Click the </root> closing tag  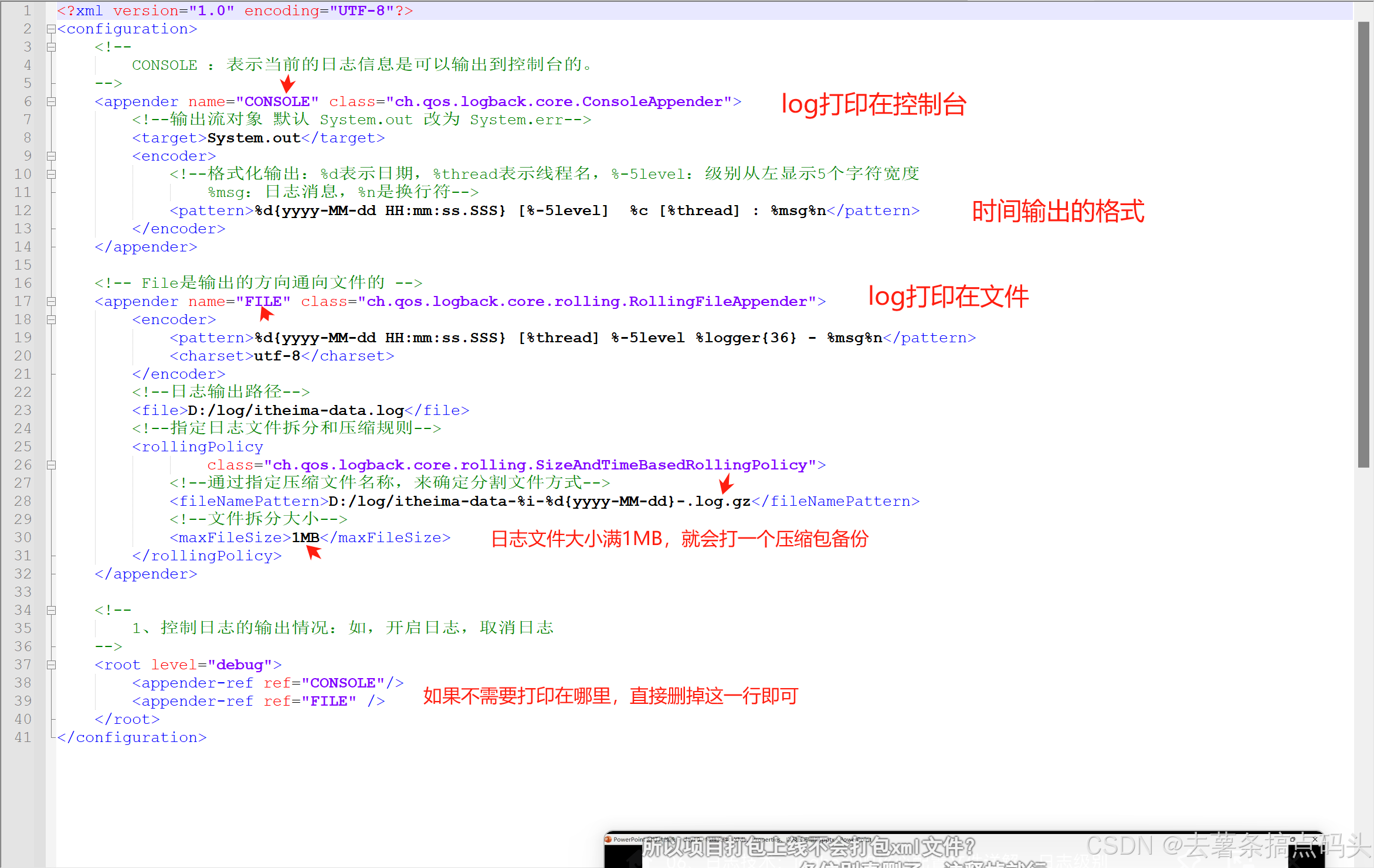127,719
